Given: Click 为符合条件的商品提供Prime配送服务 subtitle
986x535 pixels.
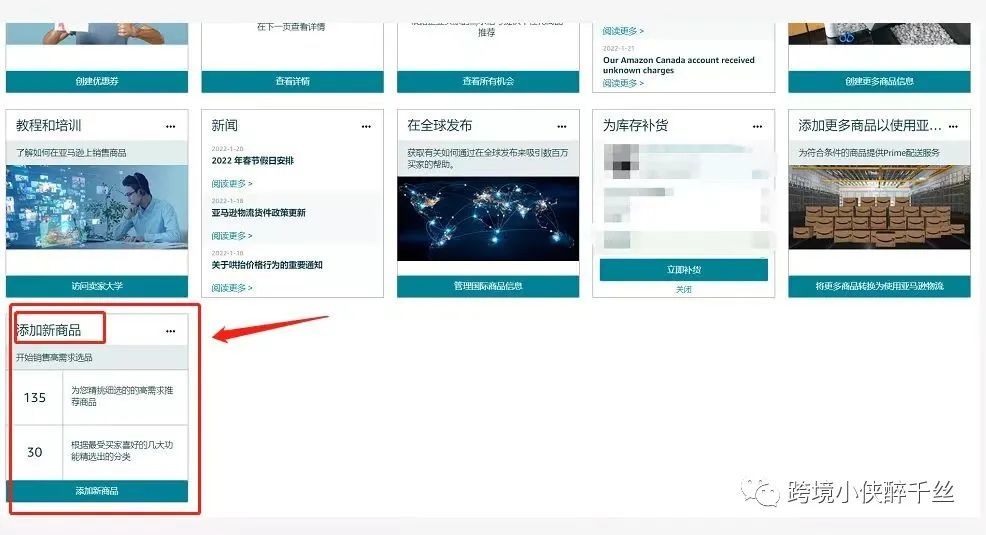Looking at the screenshot, I should [x=869, y=153].
